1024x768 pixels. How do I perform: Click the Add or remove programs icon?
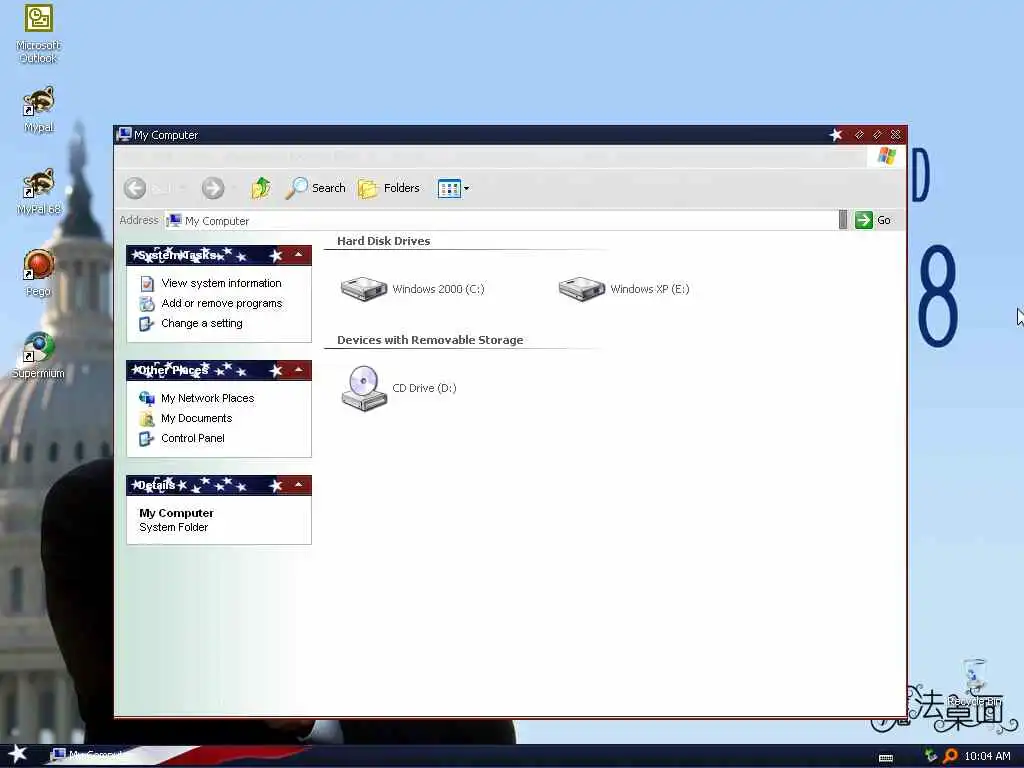pos(147,304)
